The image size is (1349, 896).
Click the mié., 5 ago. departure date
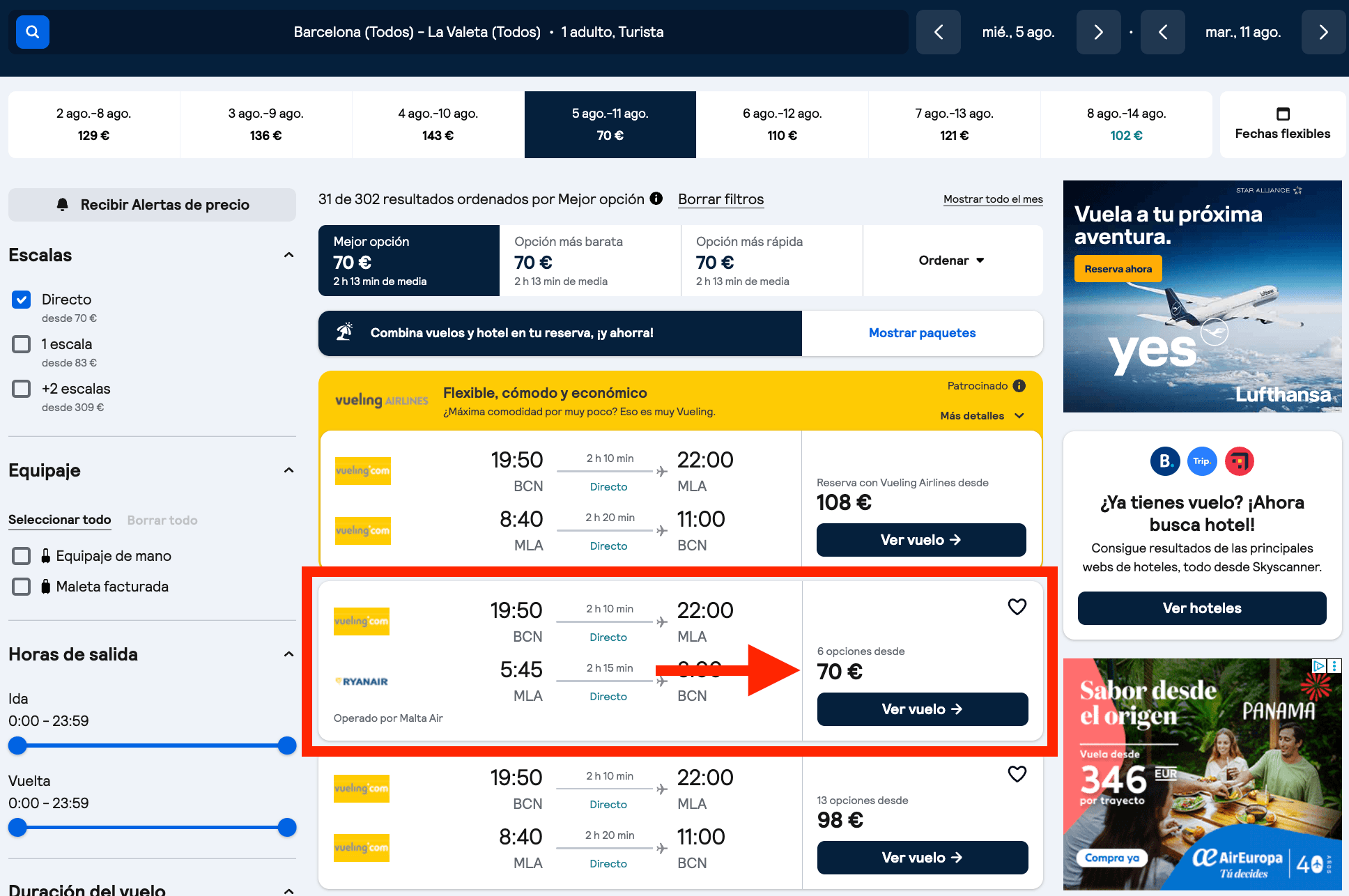point(1018,32)
